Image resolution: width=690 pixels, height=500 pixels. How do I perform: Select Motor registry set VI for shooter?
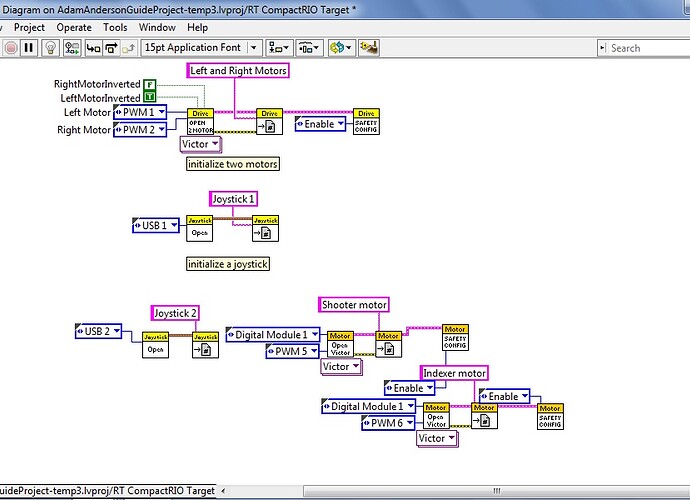[389, 344]
